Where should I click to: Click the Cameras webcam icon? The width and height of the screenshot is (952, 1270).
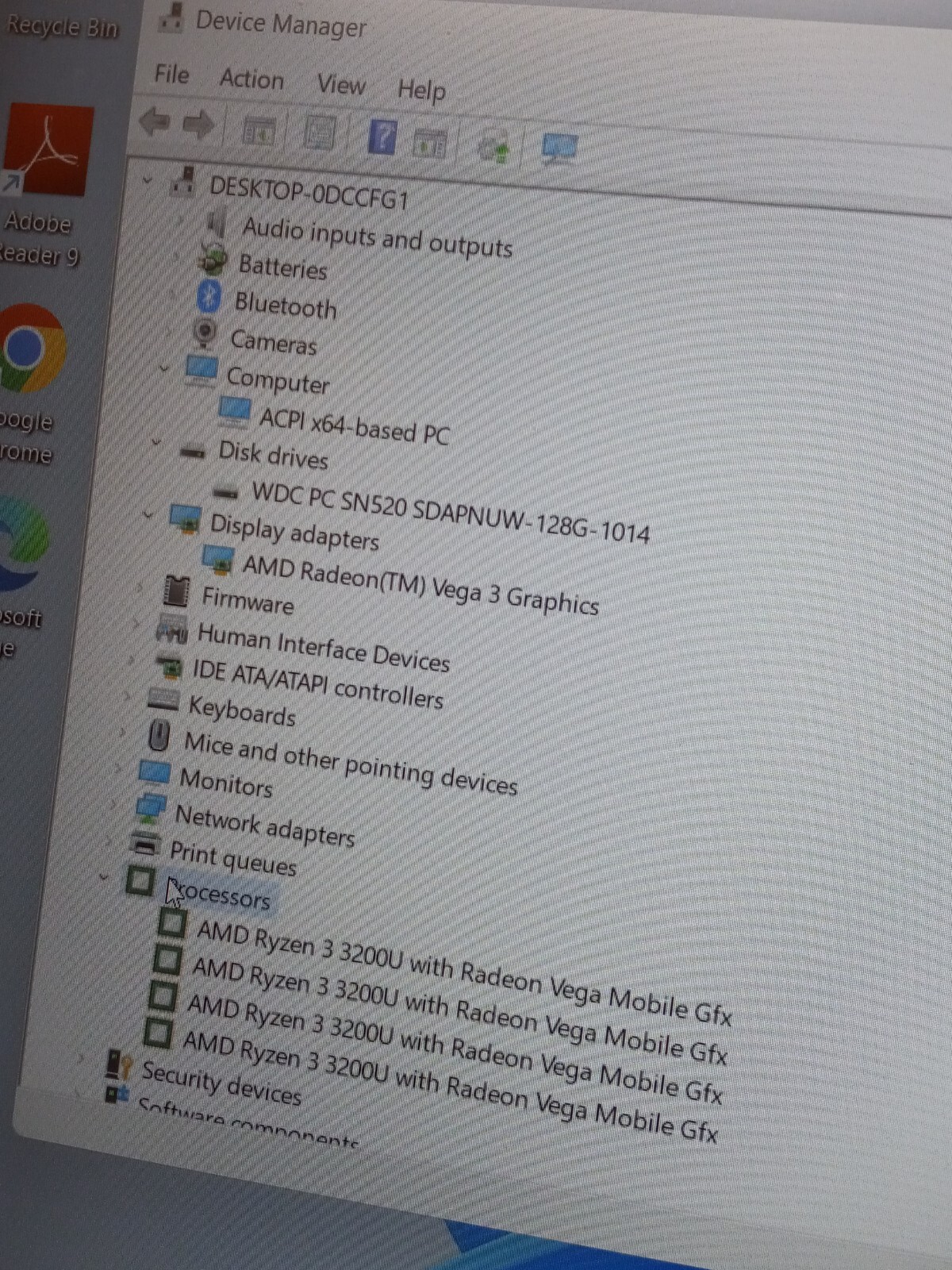coord(205,333)
